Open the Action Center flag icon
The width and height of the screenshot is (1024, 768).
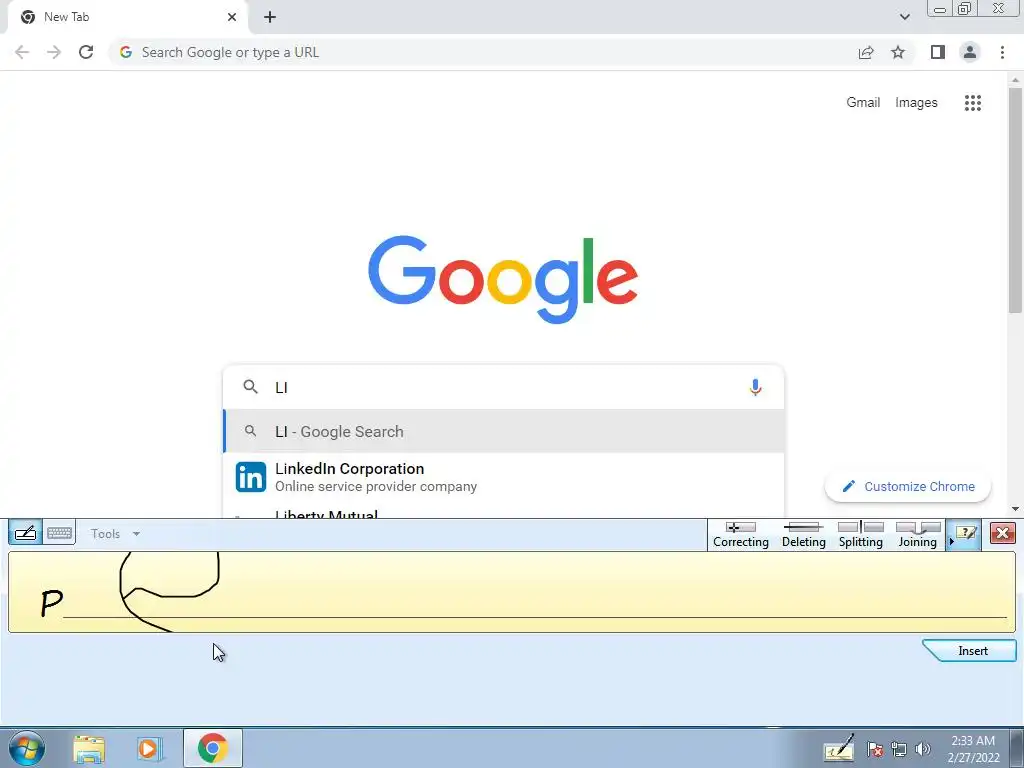(x=875, y=749)
